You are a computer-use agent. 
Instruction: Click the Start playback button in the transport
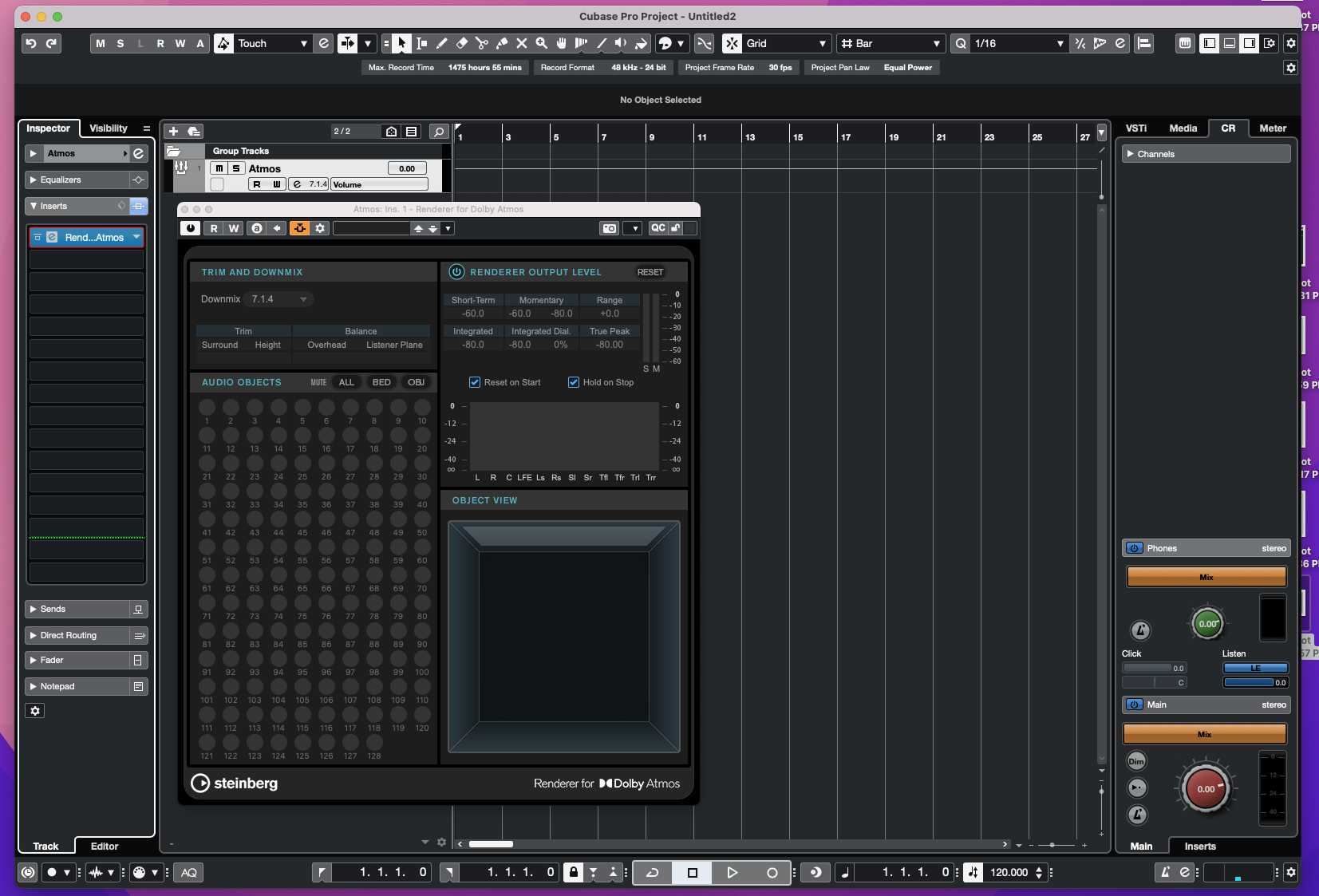[732, 872]
